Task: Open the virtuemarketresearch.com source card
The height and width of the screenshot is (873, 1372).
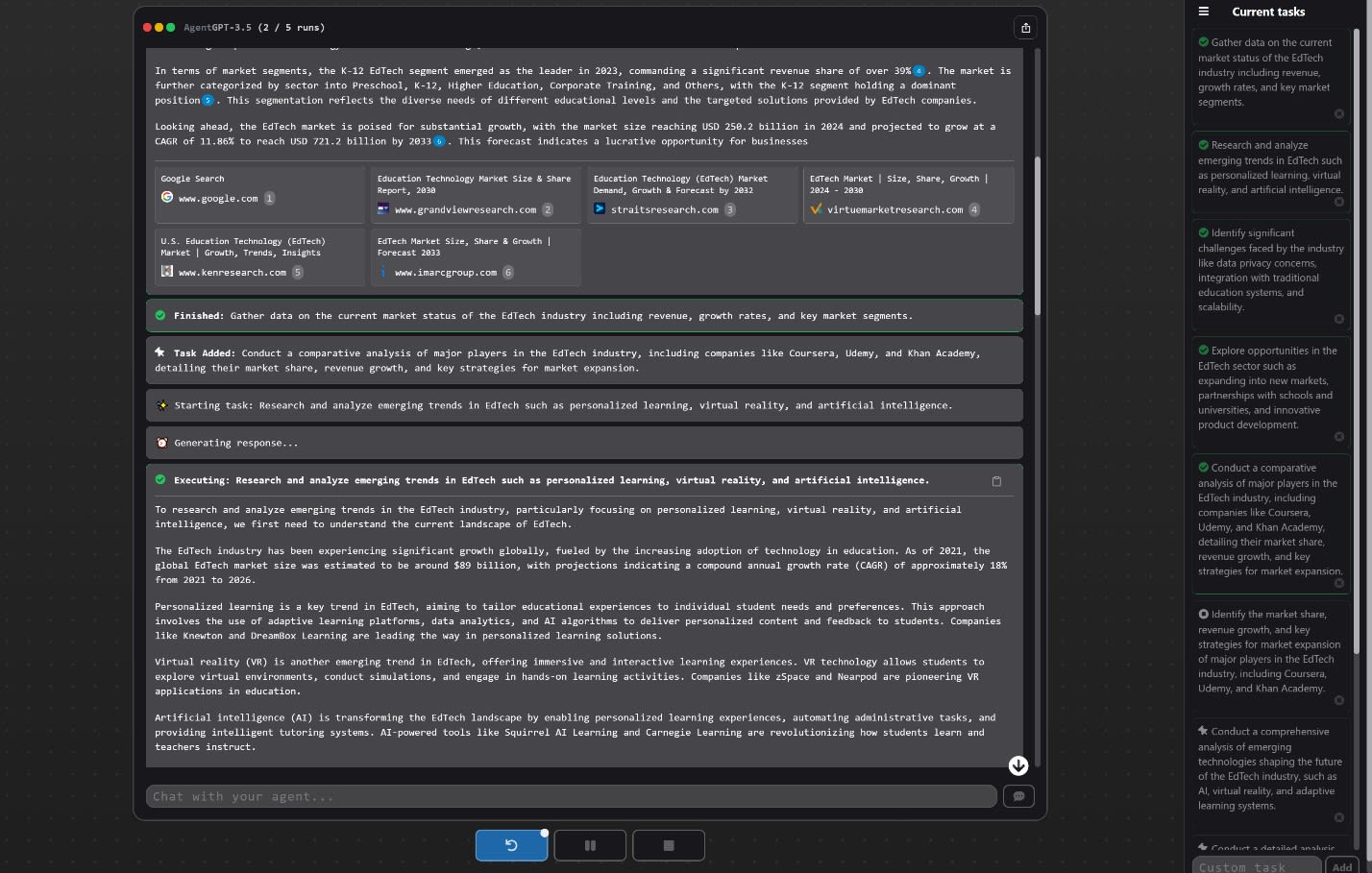Action: coord(908,195)
